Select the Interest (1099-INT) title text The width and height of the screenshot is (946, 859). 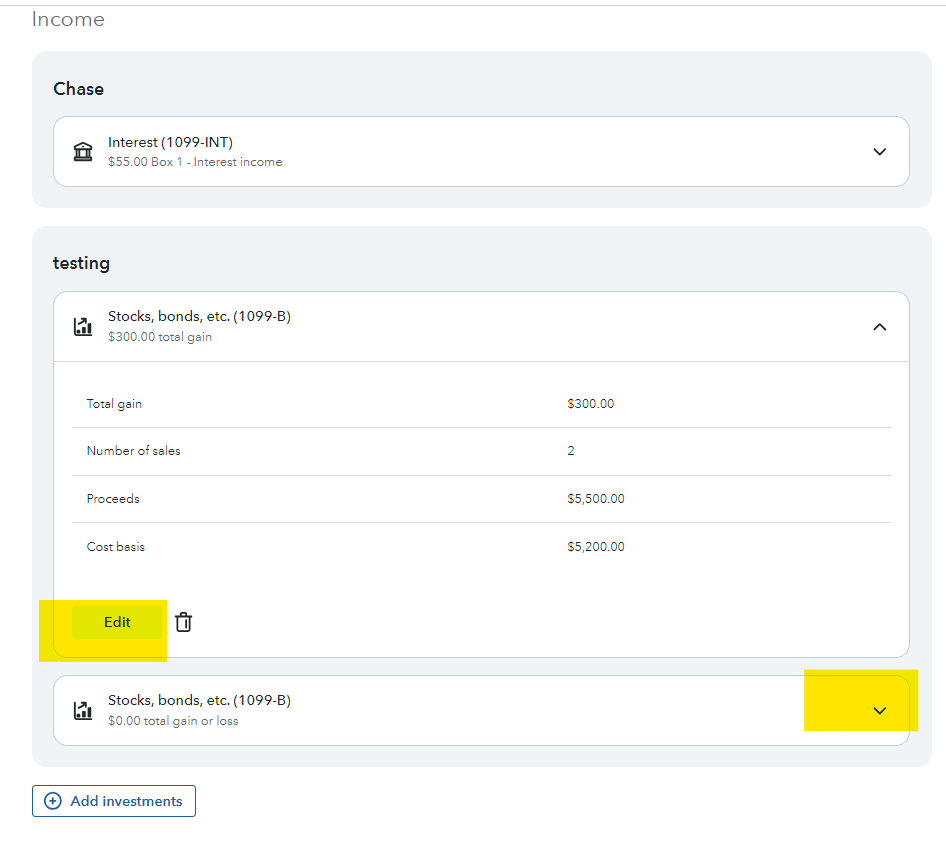[x=170, y=143]
